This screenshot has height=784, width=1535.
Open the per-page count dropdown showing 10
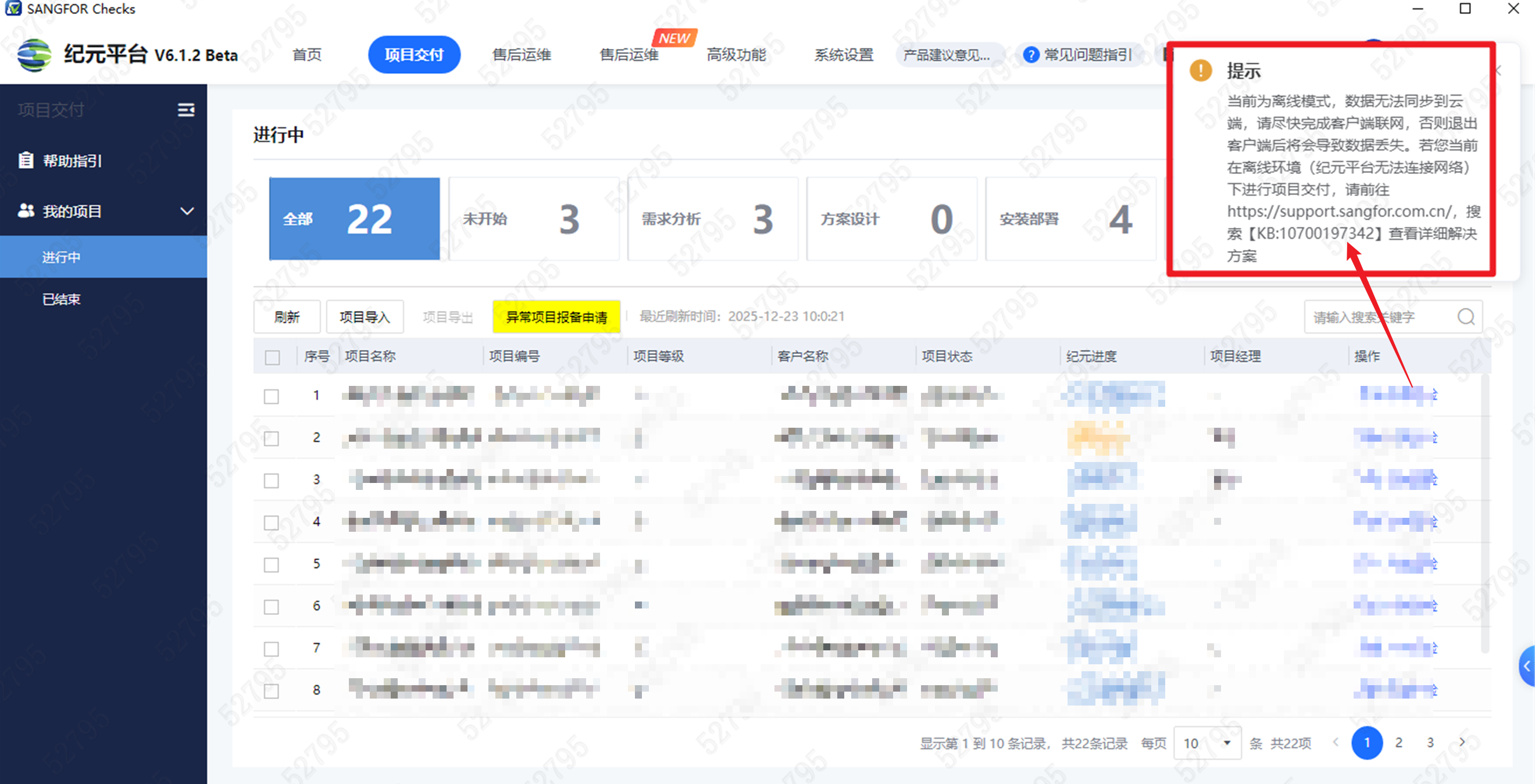pyautogui.click(x=1207, y=743)
